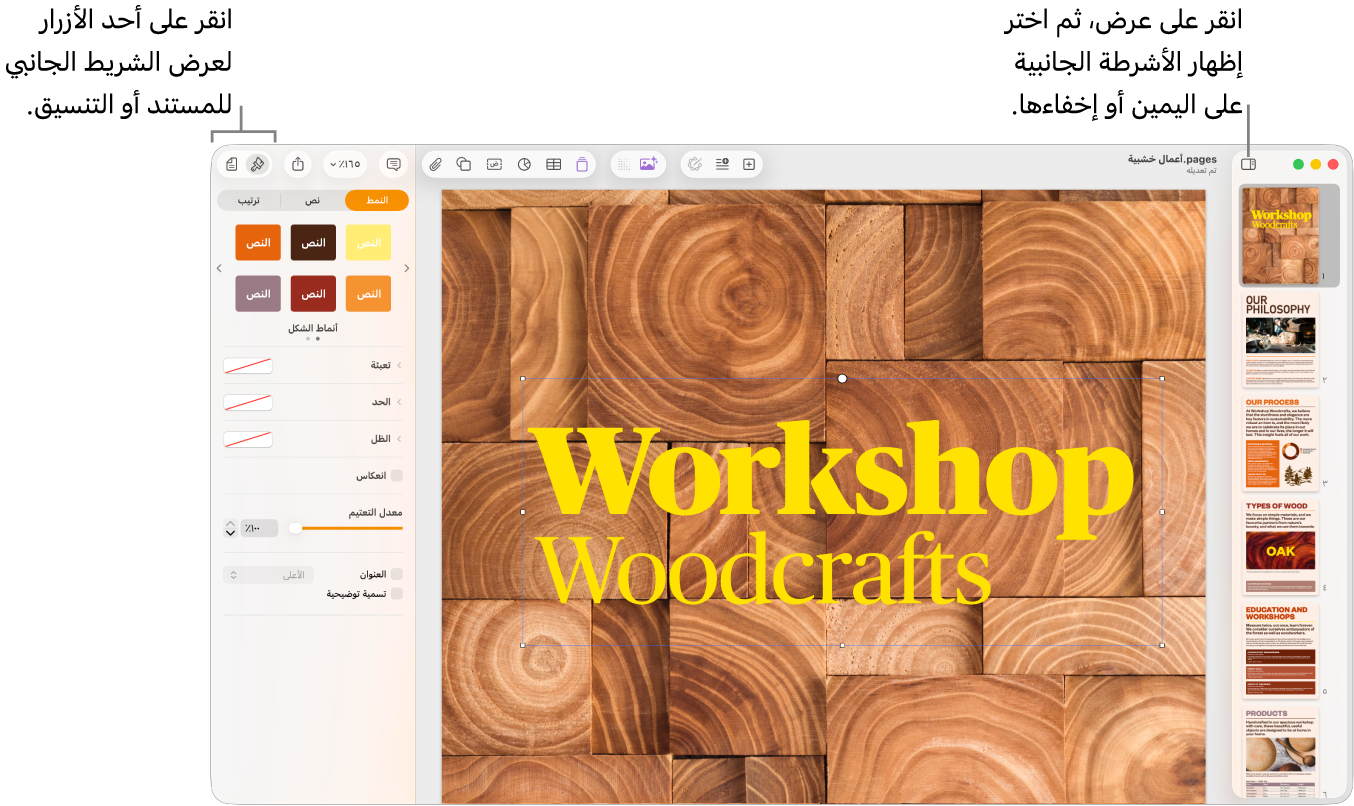Add a page with the plus-box icon
Screen dimensions: 1354x806
click(749, 164)
